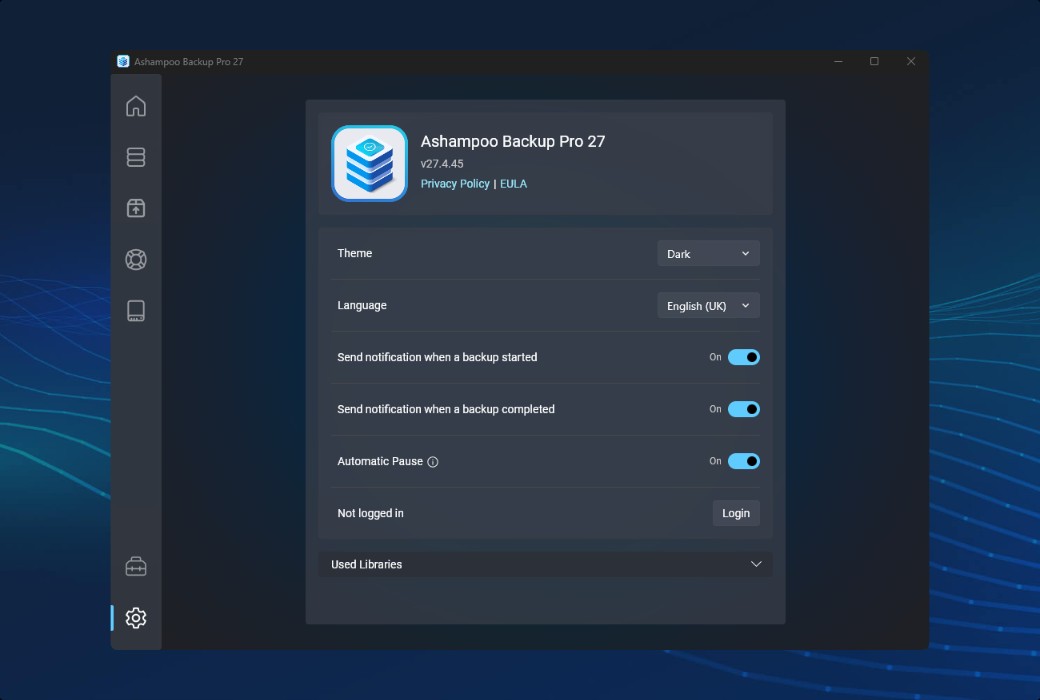Open the Theme dropdown
Screen dimensions: 1040x700
(708, 253)
